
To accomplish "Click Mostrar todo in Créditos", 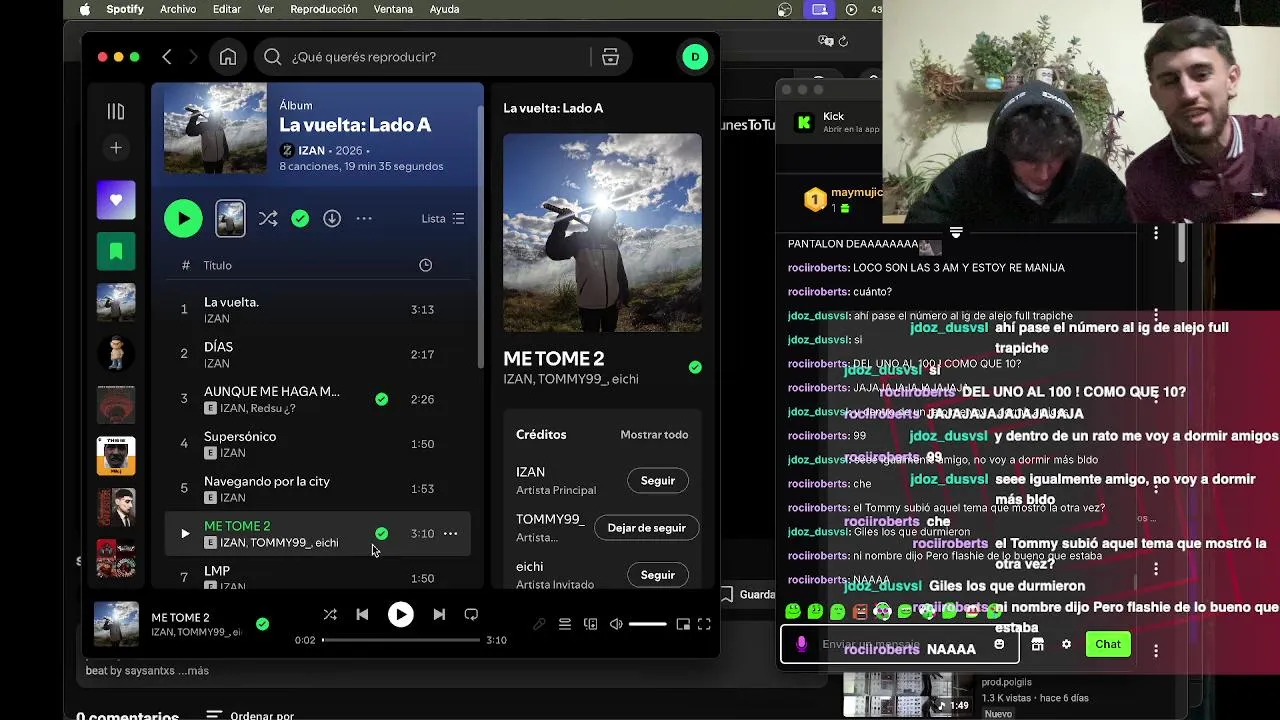I will click(x=654, y=435).
